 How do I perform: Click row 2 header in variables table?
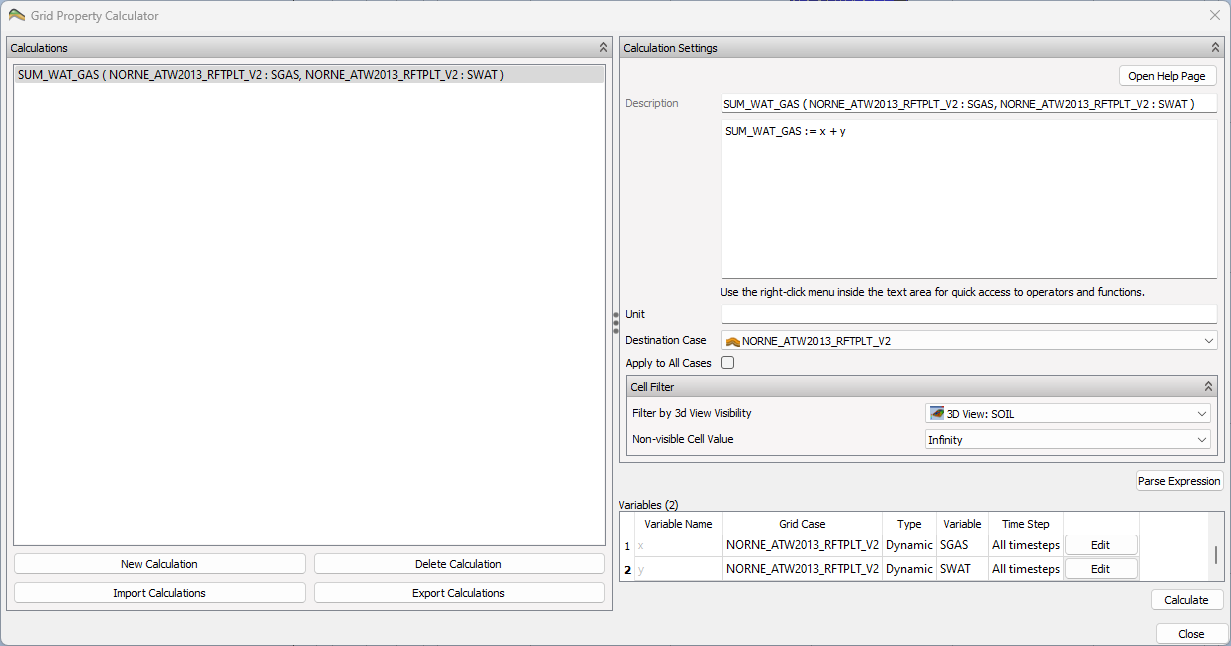(627, 570)
